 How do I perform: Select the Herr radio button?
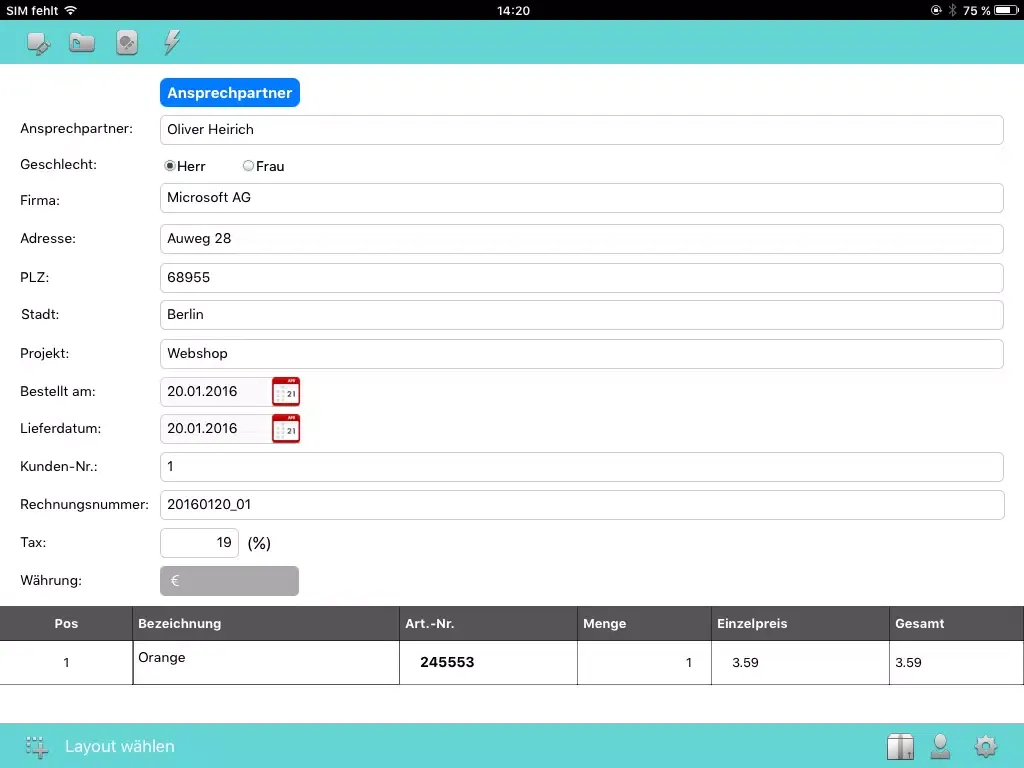170,166
